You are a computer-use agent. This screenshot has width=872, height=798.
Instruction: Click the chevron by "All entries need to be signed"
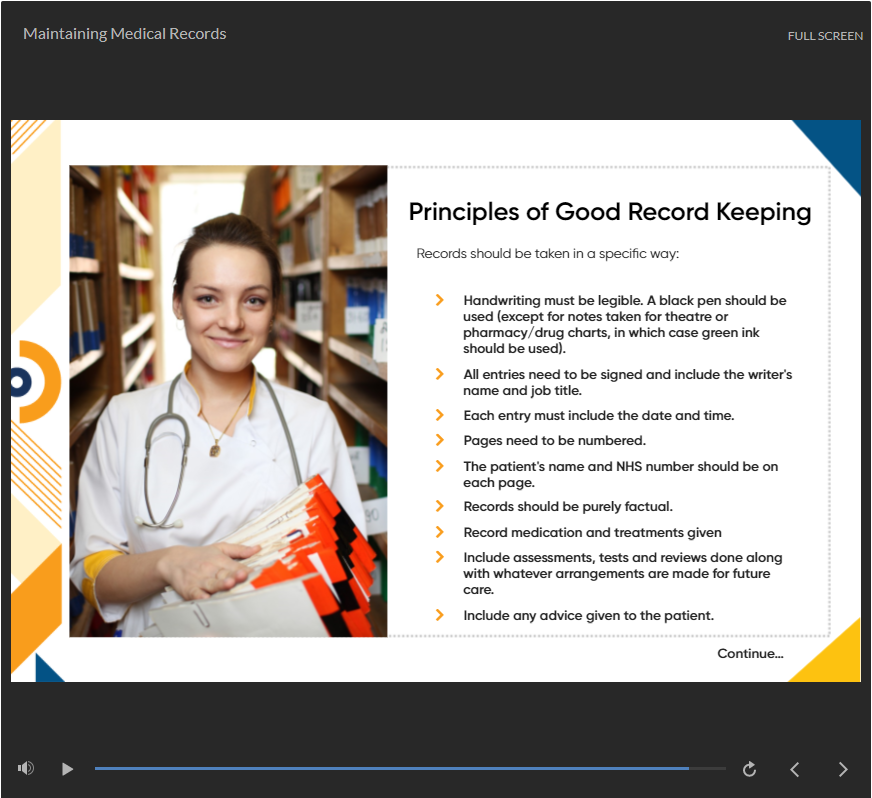coord(440,374)
